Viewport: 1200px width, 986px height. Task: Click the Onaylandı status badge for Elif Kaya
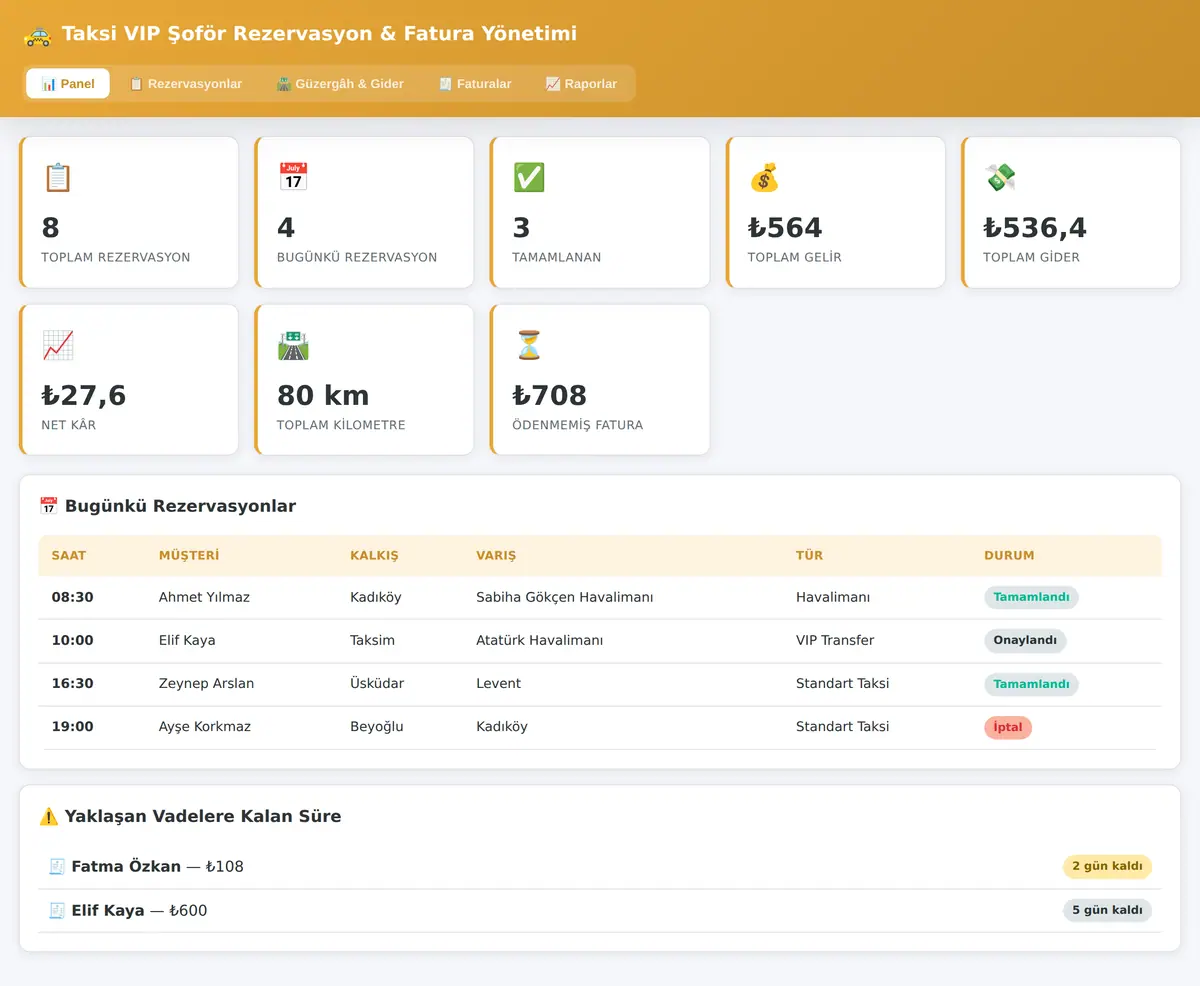point(1025,640)
